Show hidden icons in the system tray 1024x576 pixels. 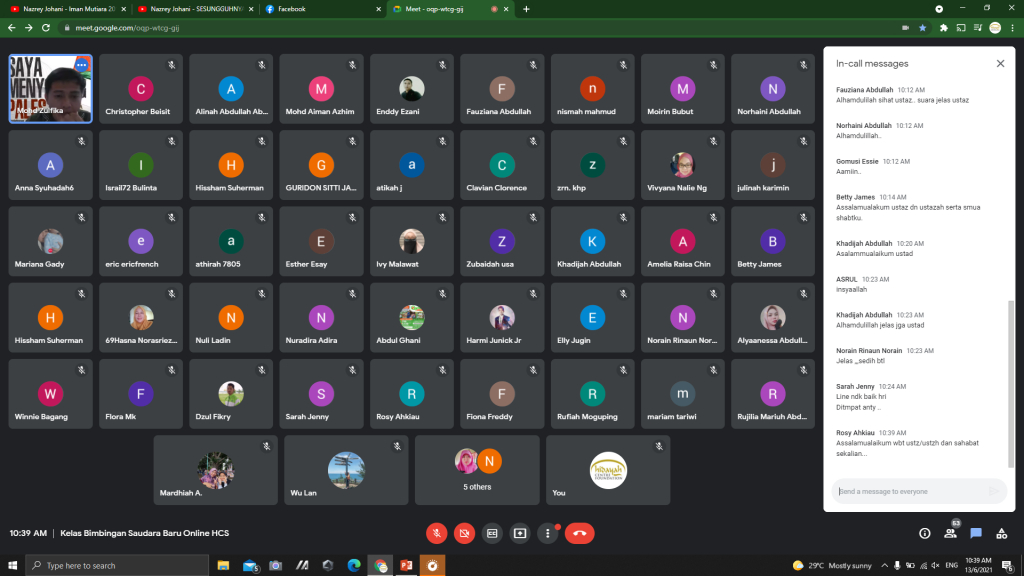[x=883, y=565]
